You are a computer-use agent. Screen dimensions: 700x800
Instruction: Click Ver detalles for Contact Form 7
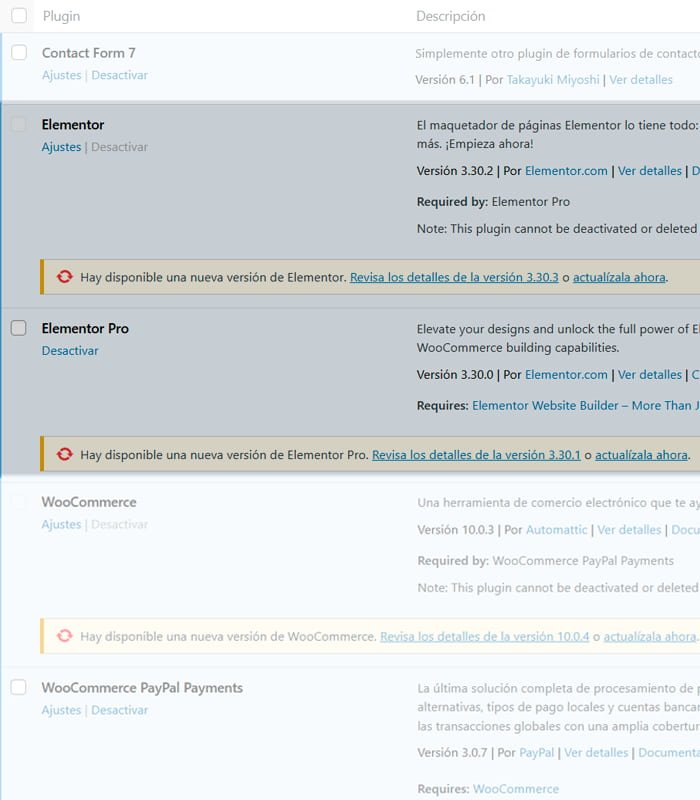(x=641, y=80)
